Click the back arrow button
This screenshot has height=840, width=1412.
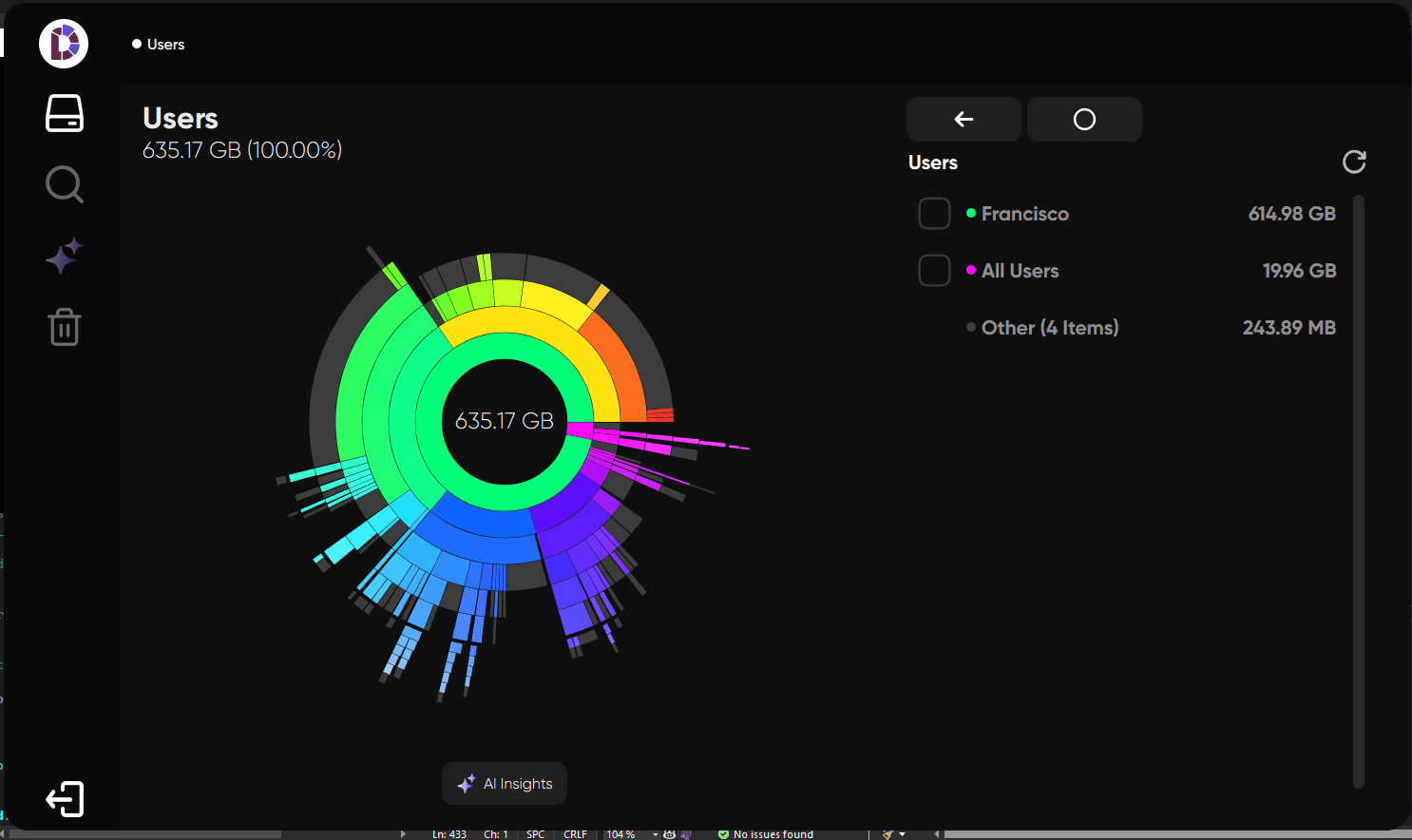pyautogui.click(x=964, y=119)
